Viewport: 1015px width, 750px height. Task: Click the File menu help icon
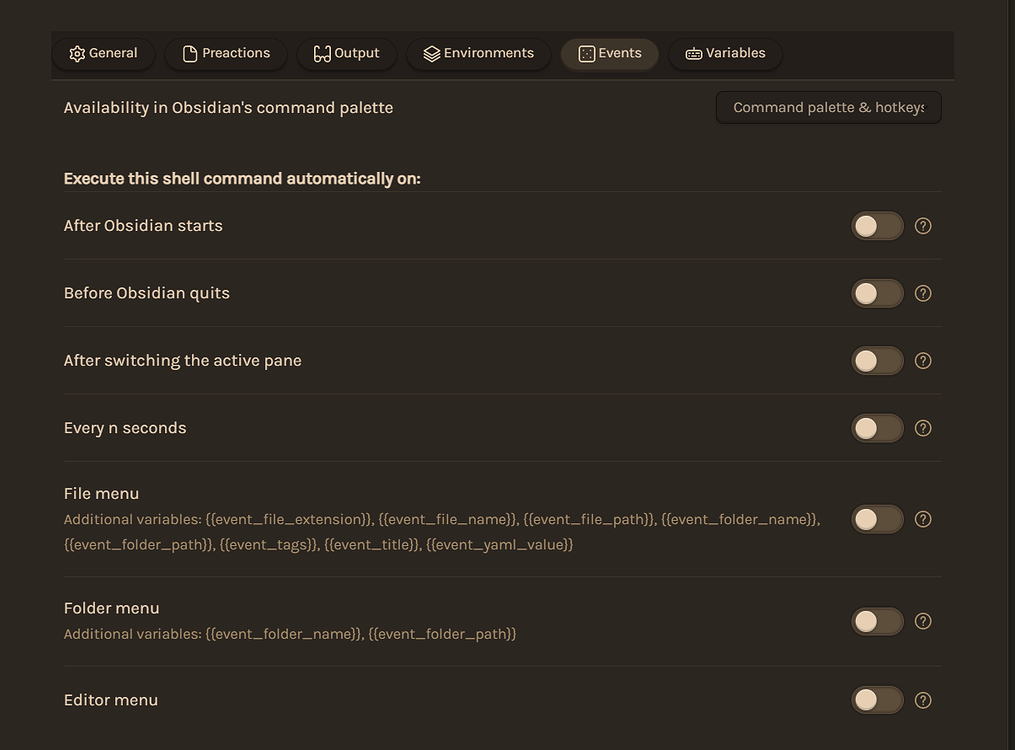[x=923, y=519]
